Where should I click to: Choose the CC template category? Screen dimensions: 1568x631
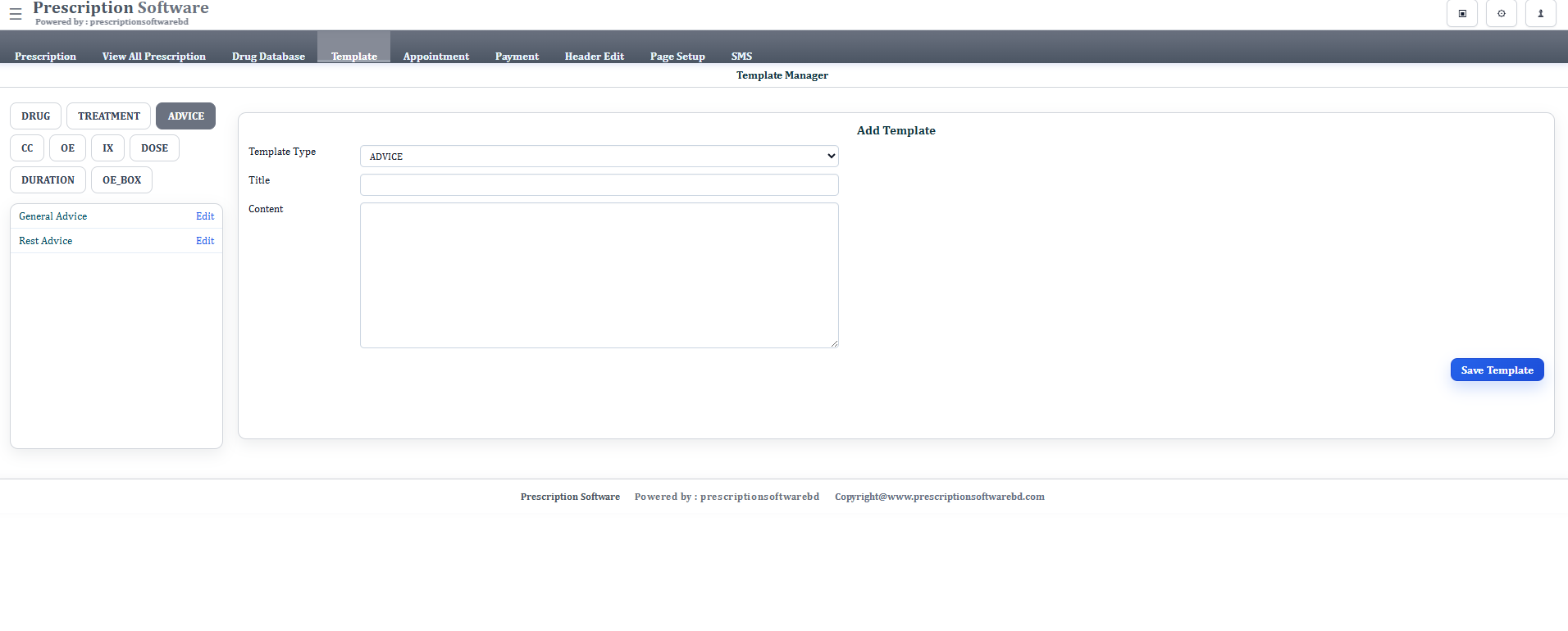pyautogui.click(x=27, y=148)
